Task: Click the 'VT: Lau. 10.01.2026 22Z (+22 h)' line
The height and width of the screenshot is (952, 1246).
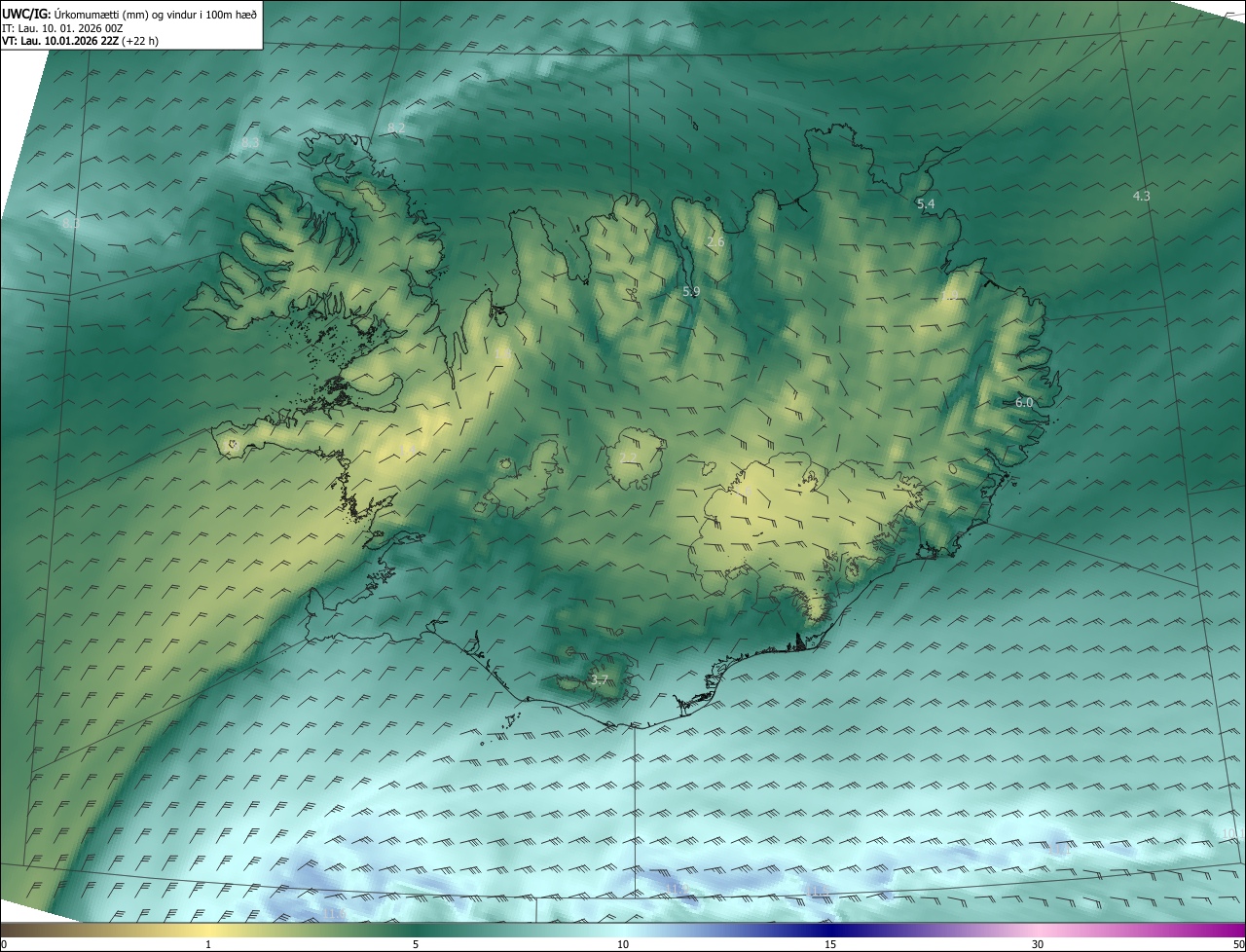Action: [80, 41]
